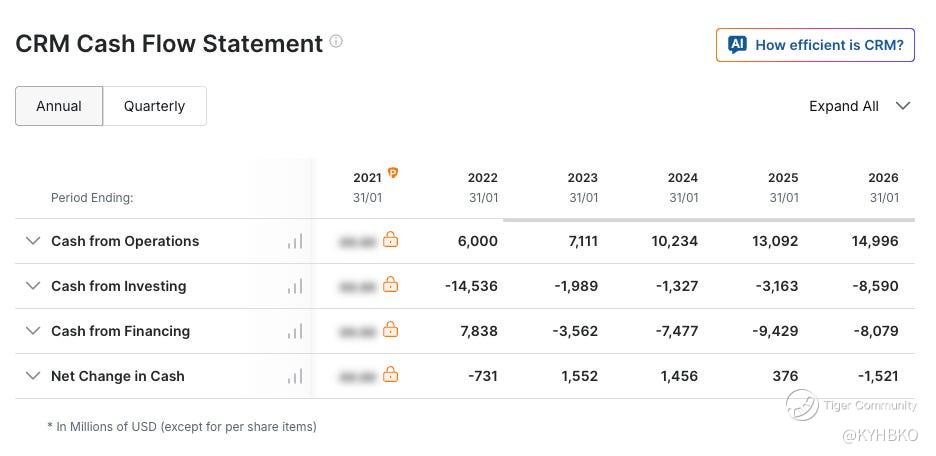
Task: Click the lock icon in Cash from Operations row
Action: 390,239
